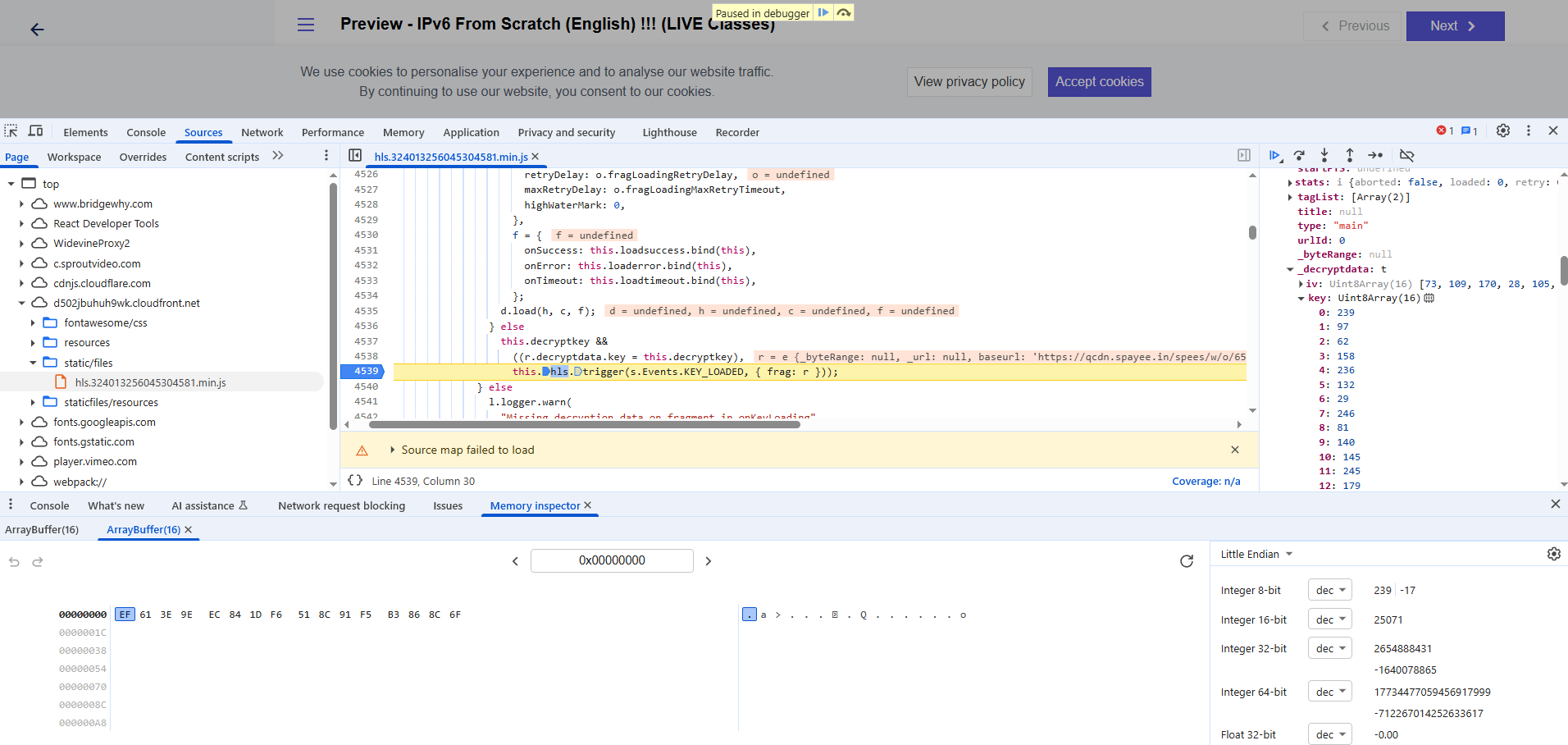Toggle breakpoint on line 4539
The width and height of the screenshot is (1568, 745).
click(x=367, y=372)
